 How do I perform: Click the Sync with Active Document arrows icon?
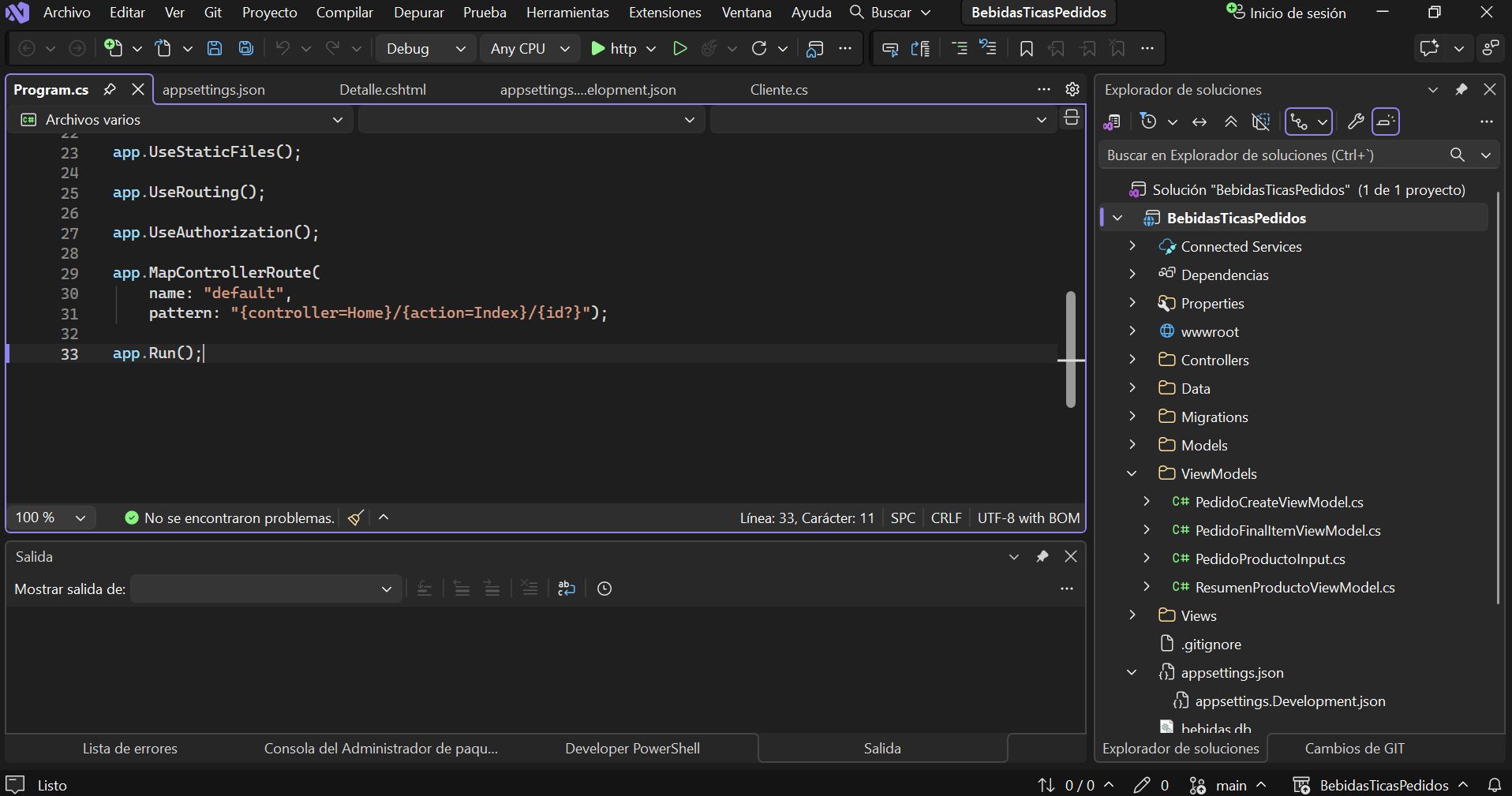[x=1199, y=121]
